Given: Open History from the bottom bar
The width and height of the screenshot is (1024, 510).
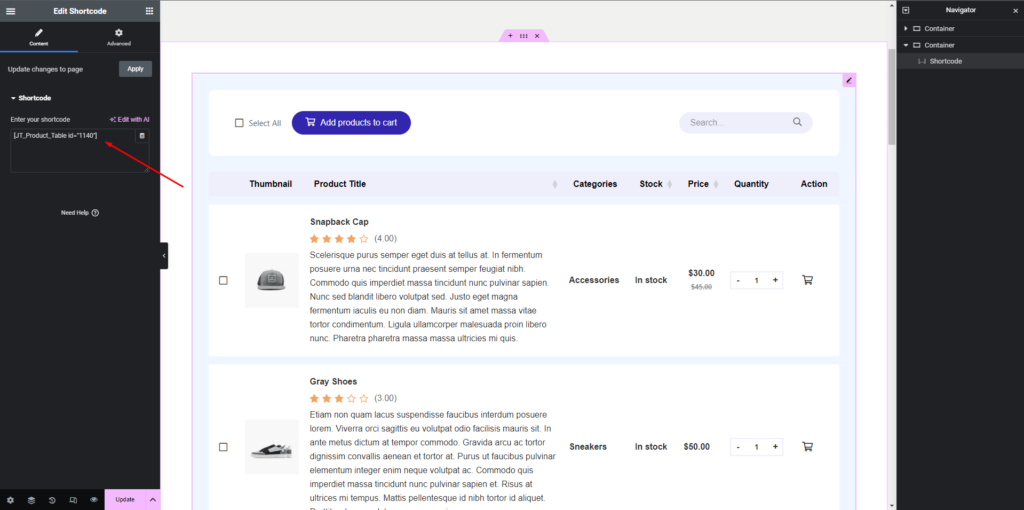Looking at the screenshot, I should click(52, 499).
